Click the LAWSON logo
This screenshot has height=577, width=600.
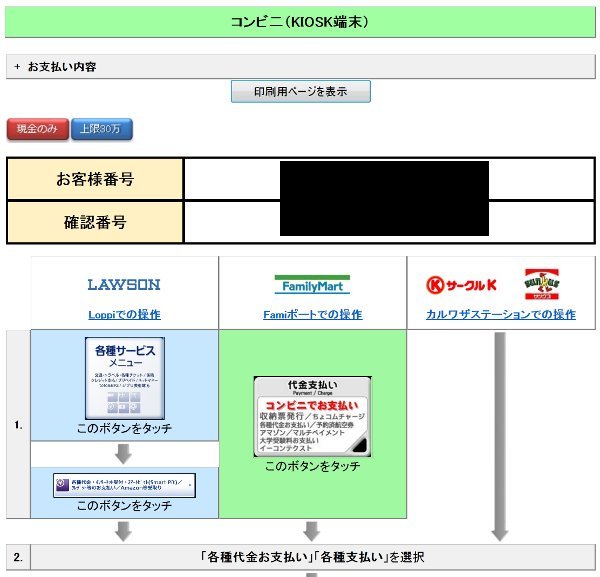click(124, 285)
